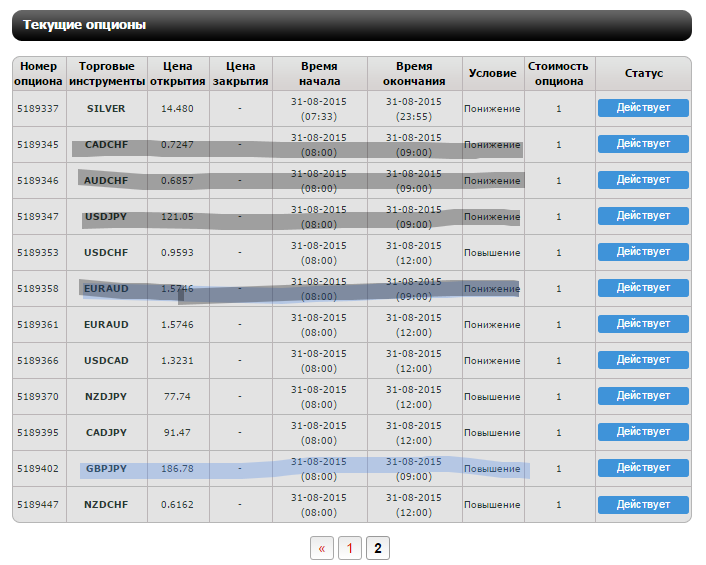Click Действует button for NZDCHF option
This screenshot has width=706, height=565.
coord(643,505)
